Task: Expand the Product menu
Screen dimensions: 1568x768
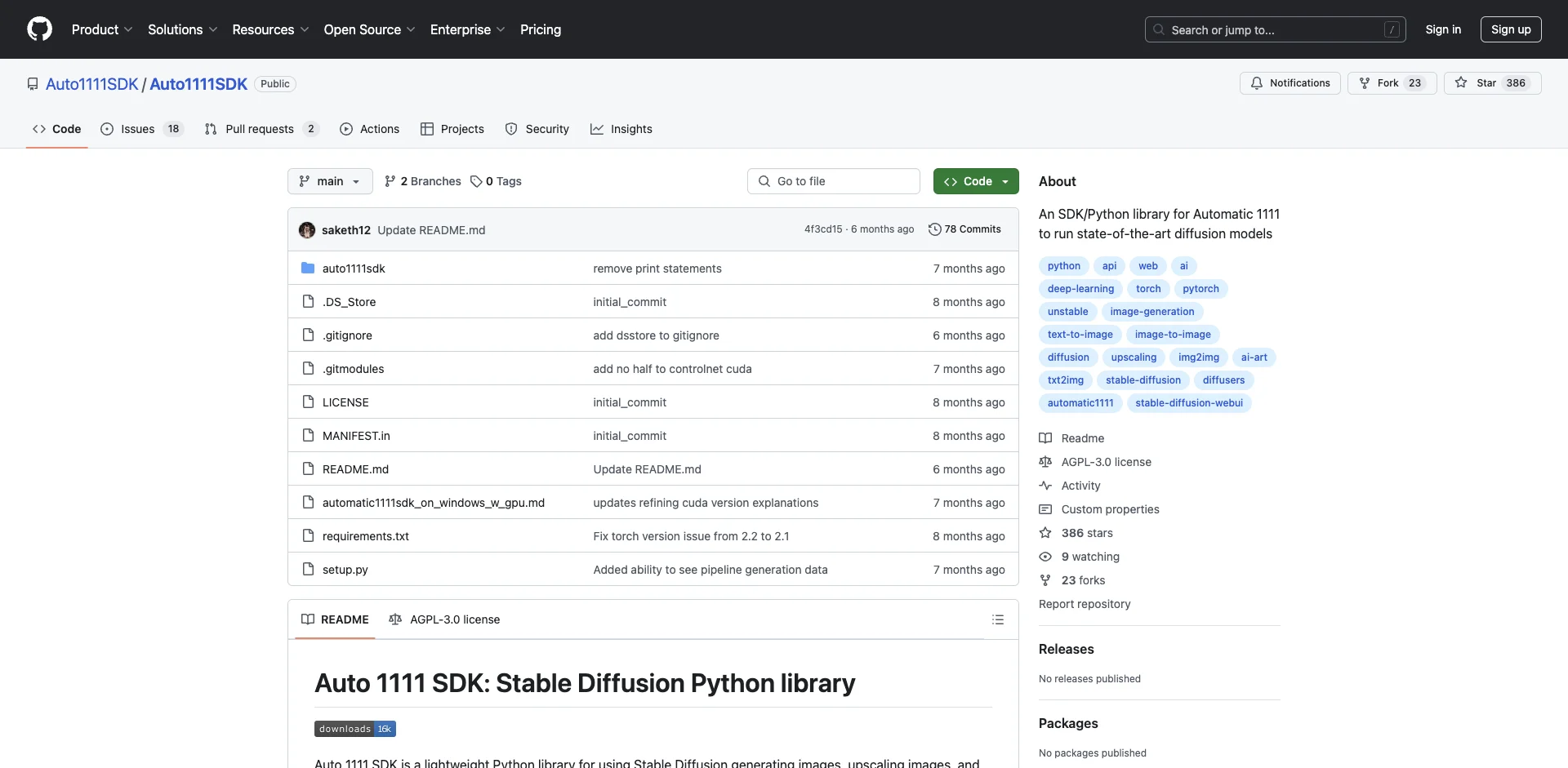Action: point(102,29)
